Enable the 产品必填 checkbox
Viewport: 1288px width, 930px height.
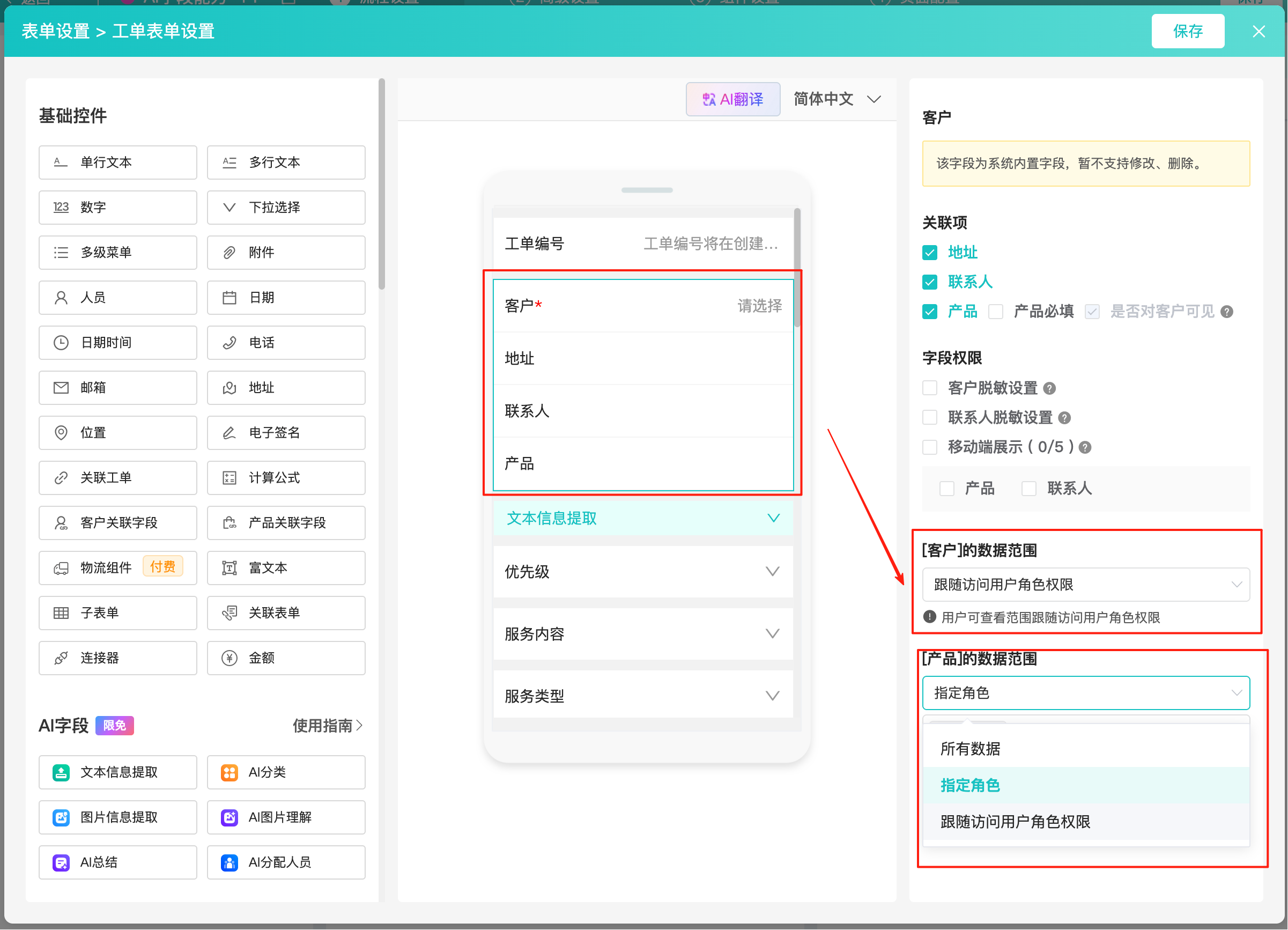(996, 312)
